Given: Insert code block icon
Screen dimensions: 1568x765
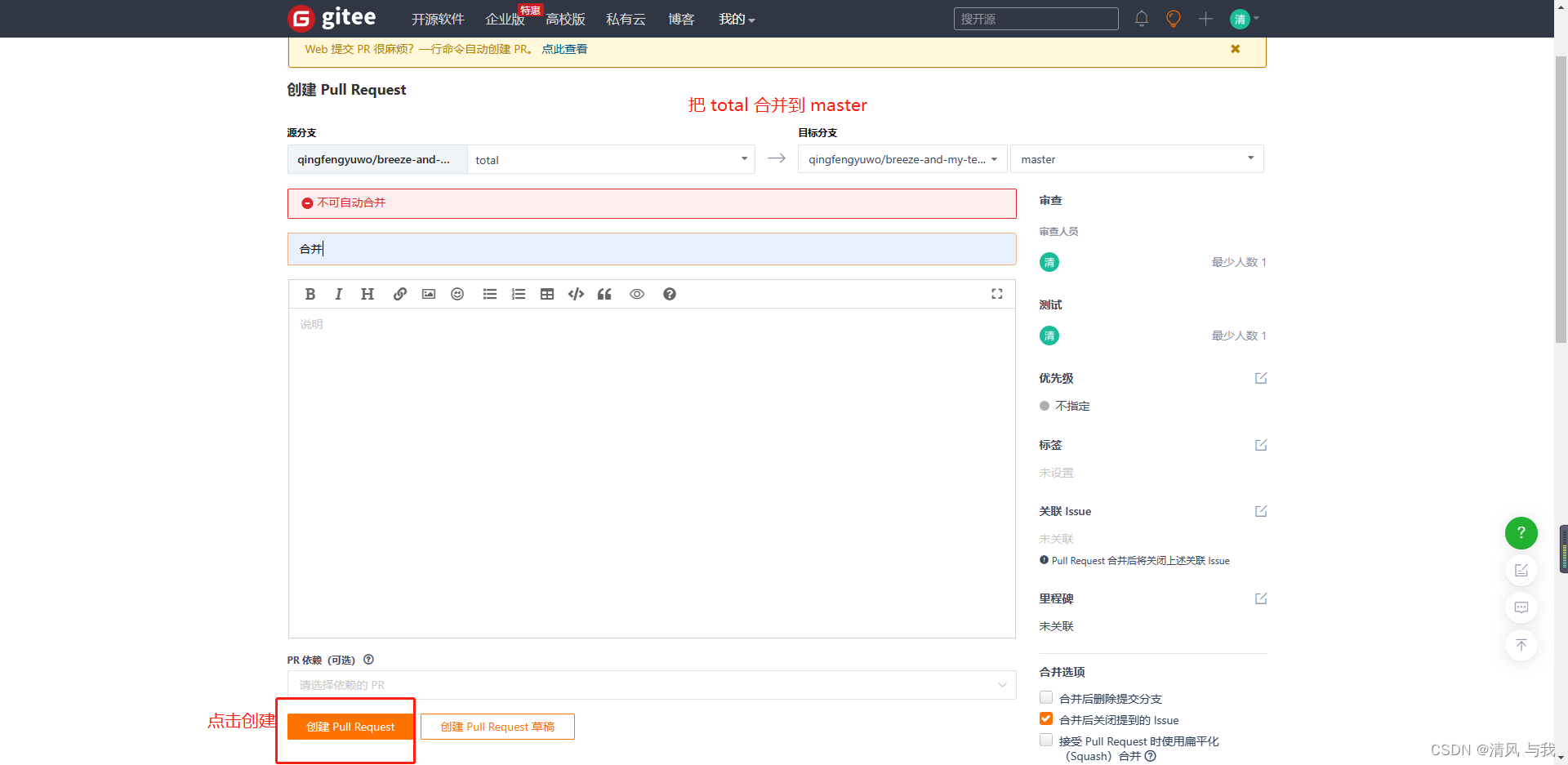Looking at the screenshot, I should click(x=576, y=294).
